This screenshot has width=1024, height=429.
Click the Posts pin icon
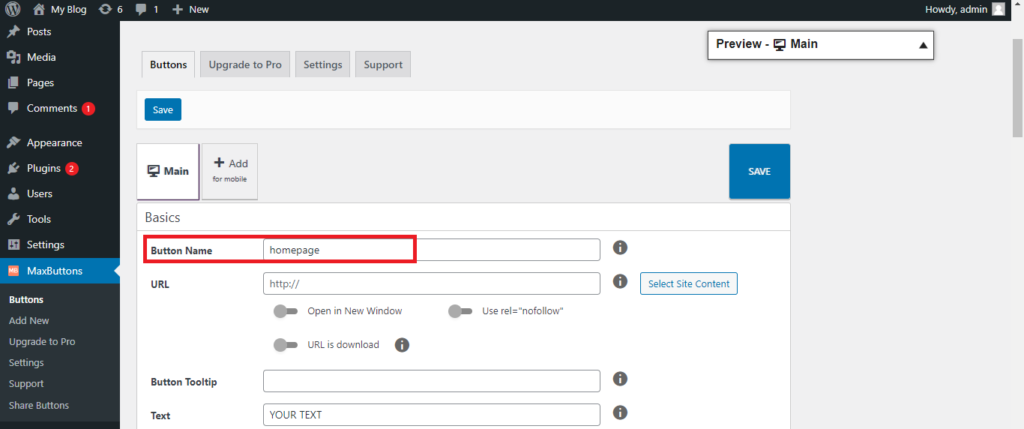coord(13,31)
